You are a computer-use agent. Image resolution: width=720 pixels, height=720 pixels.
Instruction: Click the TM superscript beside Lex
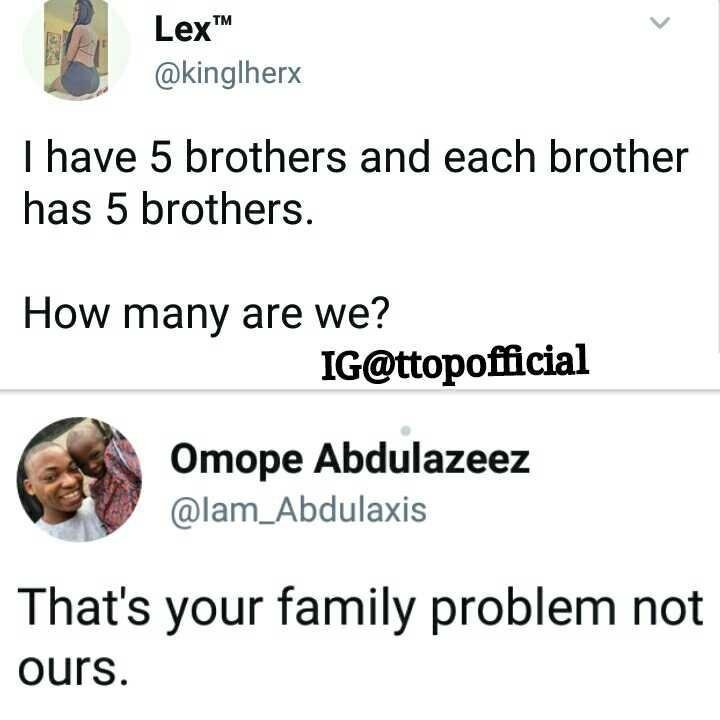(222, 21)
